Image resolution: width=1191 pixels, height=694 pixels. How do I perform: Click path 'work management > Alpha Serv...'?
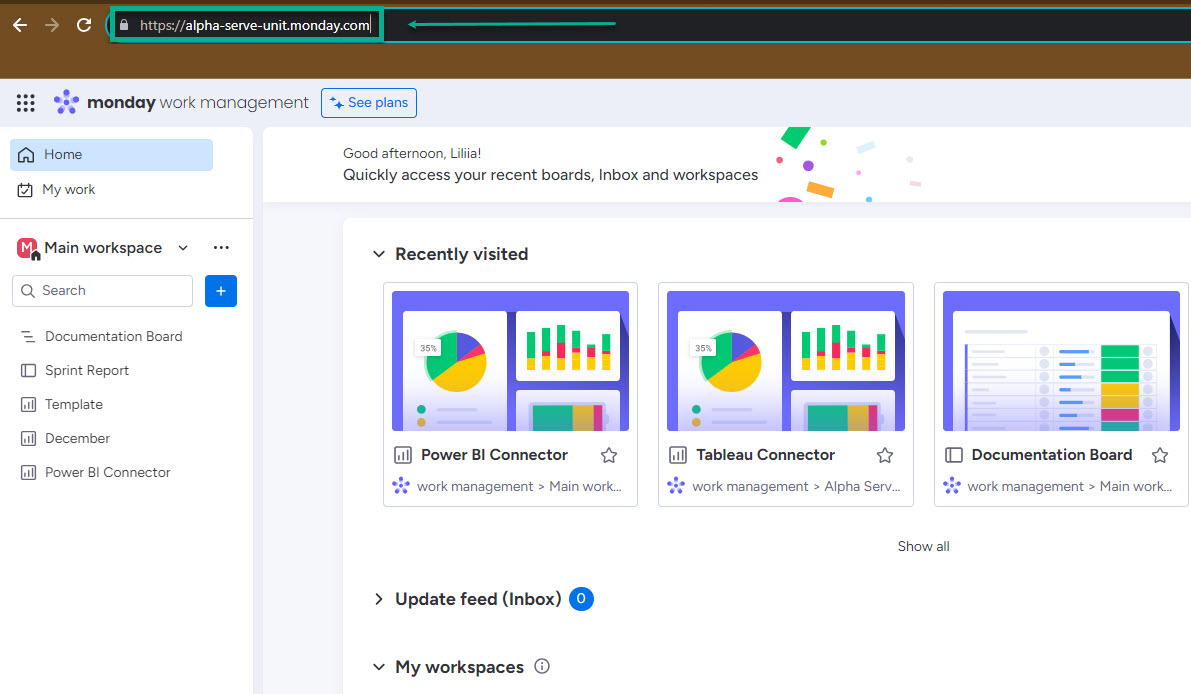tap(796, 487)
